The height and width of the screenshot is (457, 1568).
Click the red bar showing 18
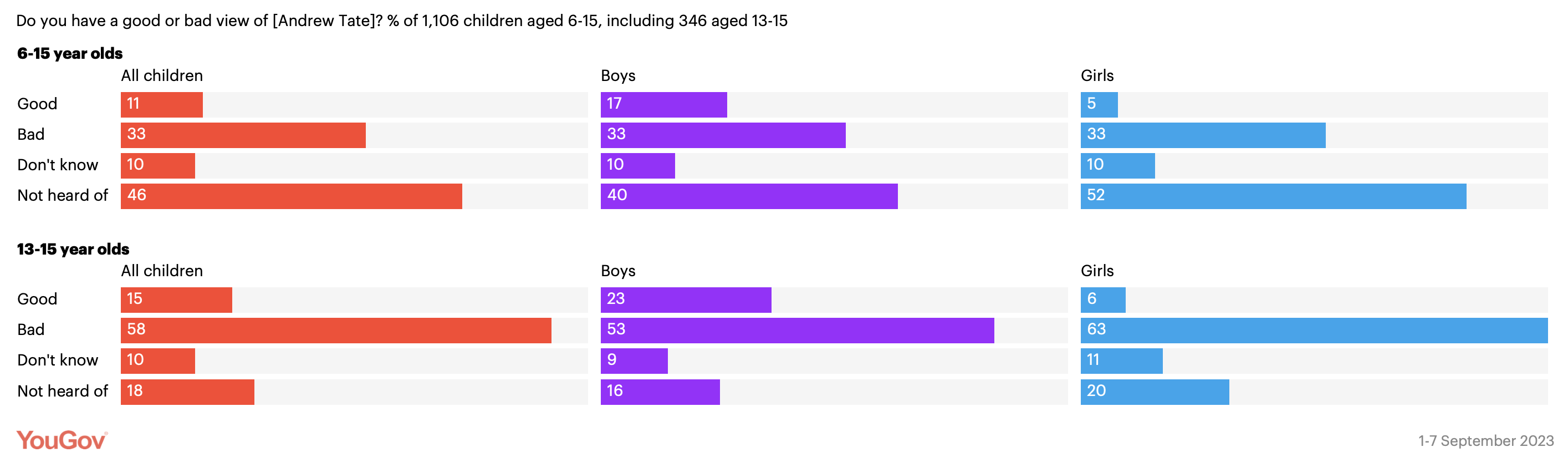tap(187, 392)
